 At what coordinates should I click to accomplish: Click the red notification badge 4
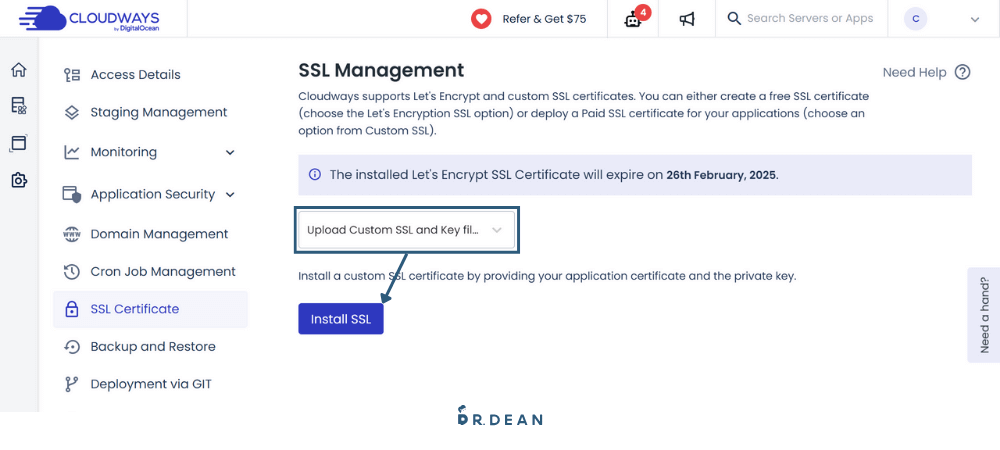coord(643,12)
